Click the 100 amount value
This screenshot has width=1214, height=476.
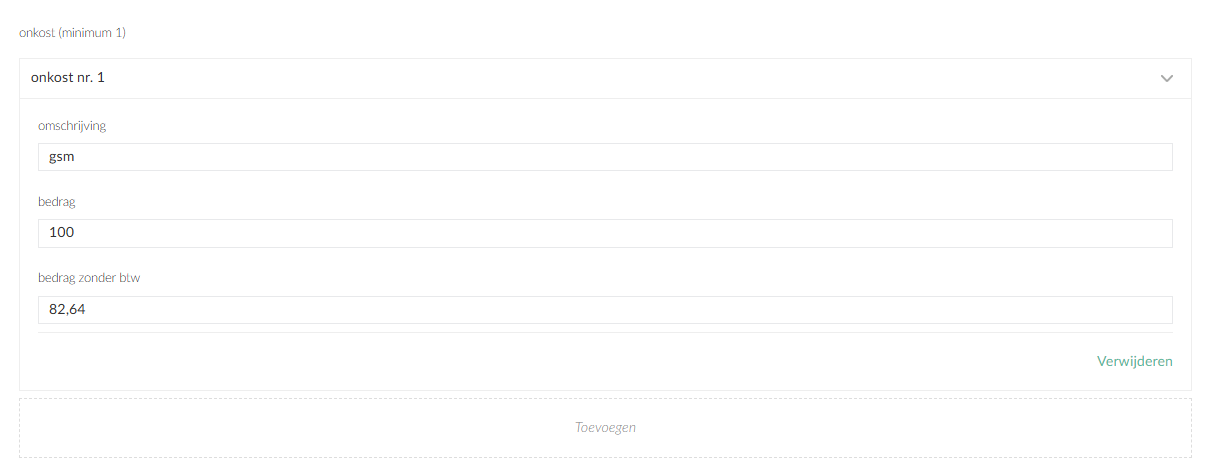coord(62,233)
